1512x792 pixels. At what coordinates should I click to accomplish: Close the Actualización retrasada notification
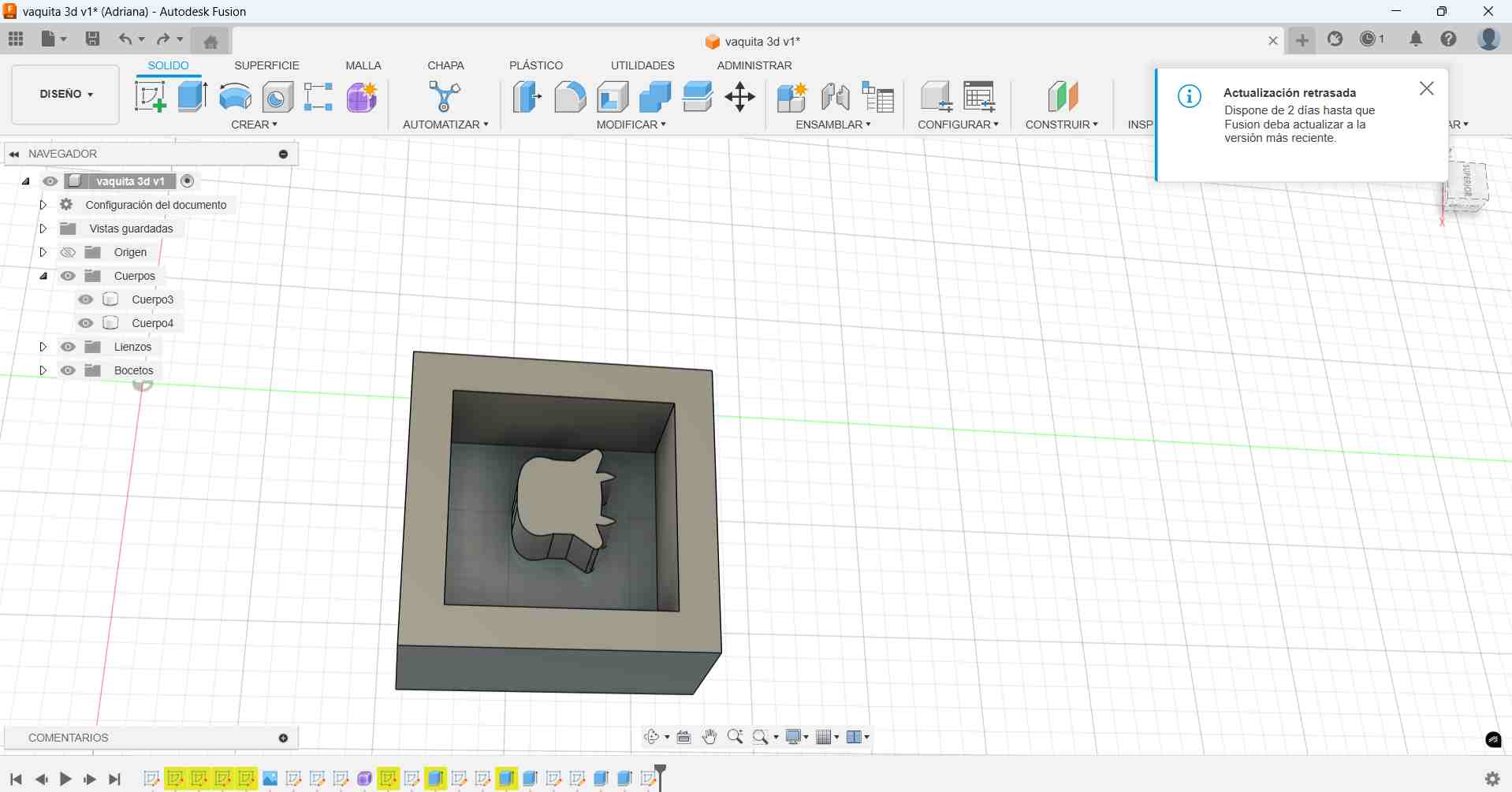pyautogui.click(x=1427, y=89)
